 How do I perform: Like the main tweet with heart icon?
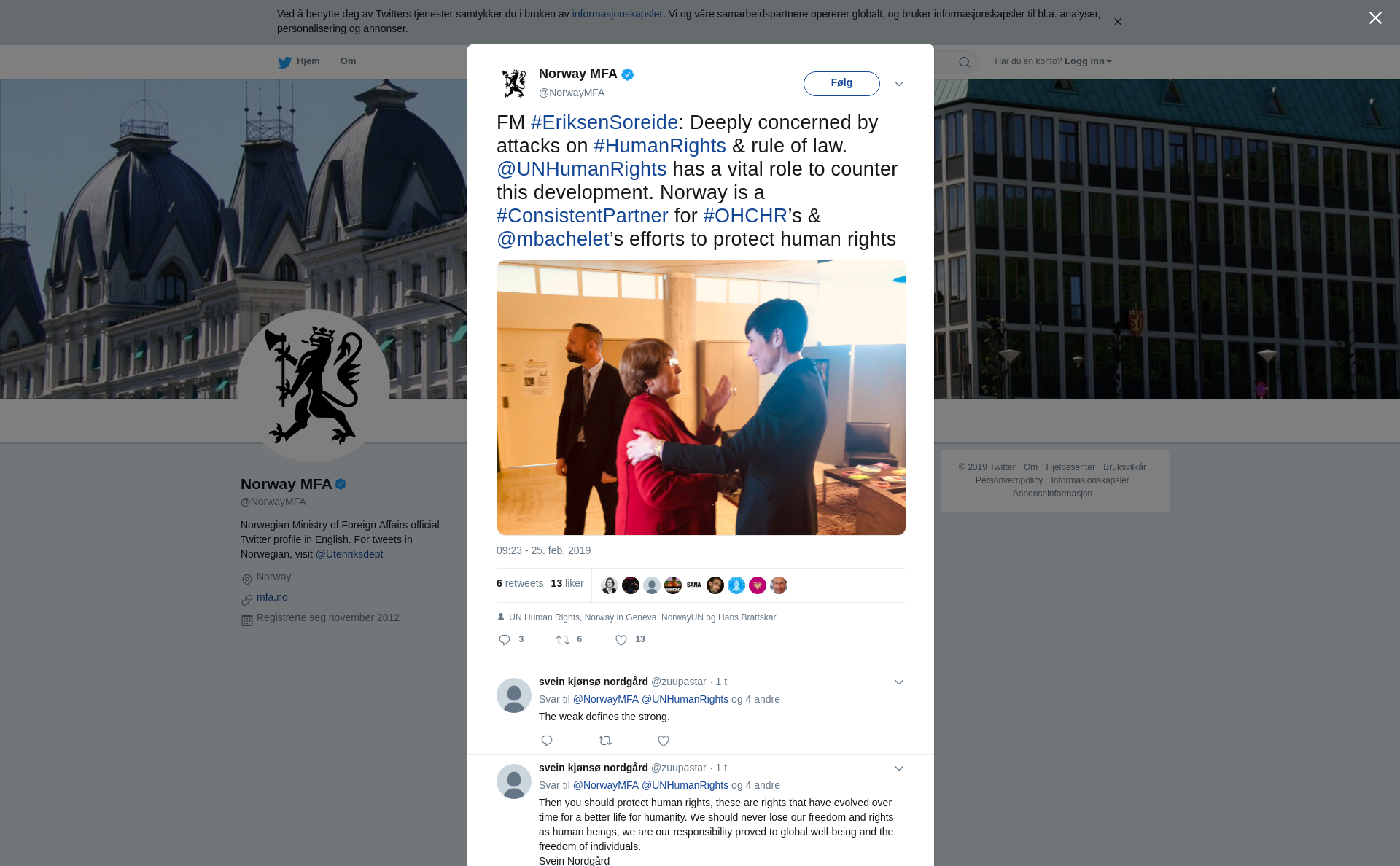[621, 640]
